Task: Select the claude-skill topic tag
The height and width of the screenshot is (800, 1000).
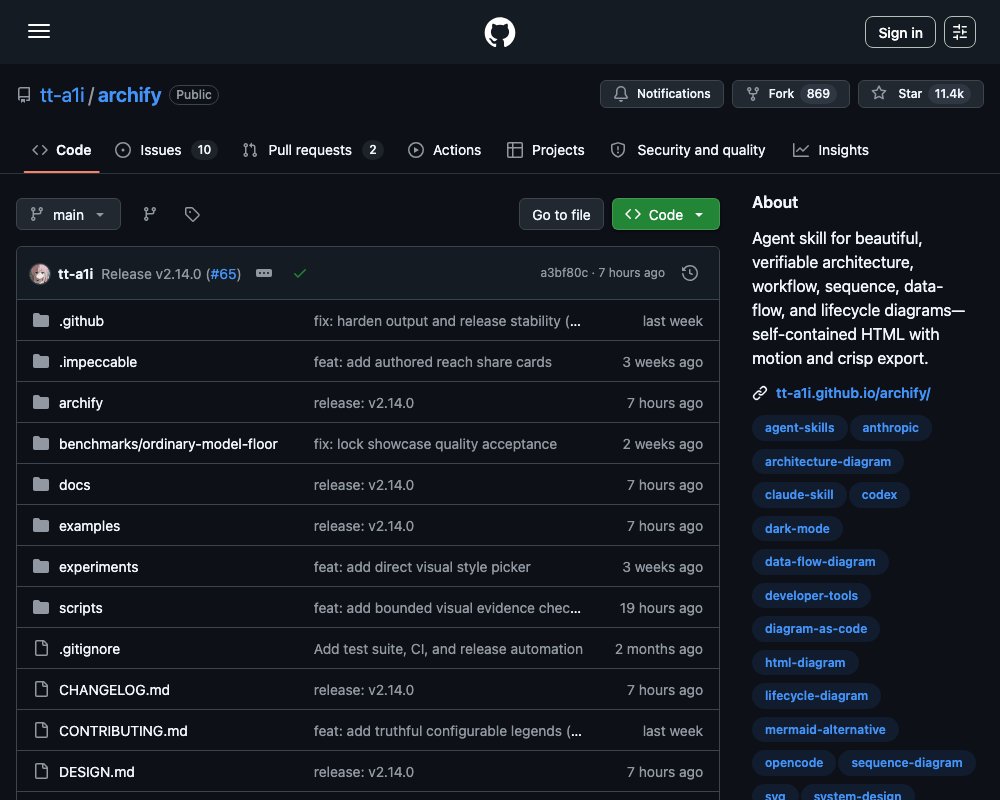Action: click(799, 494)
